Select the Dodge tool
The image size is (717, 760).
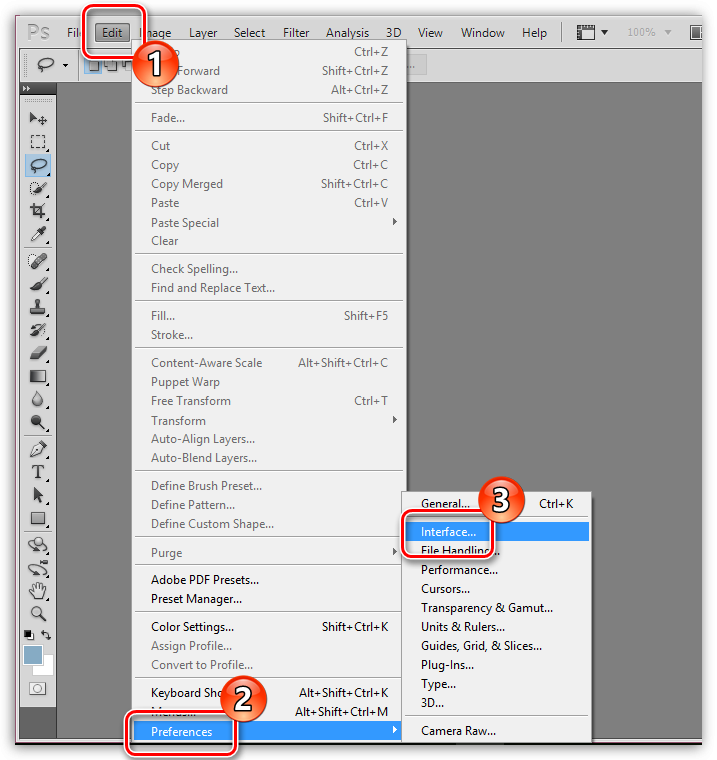(x=38, y=423)
